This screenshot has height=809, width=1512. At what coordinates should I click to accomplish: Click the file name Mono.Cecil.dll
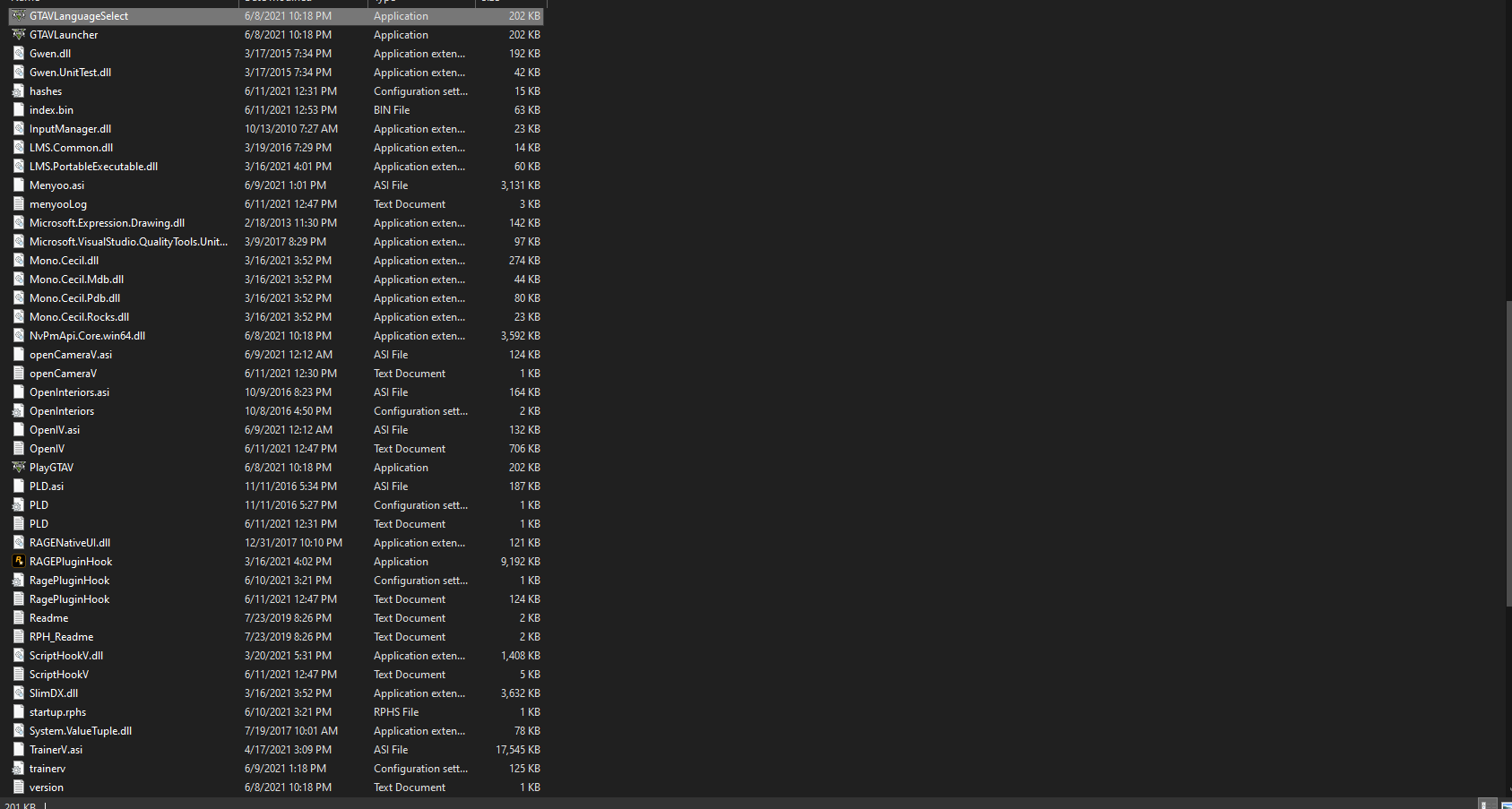64,261
